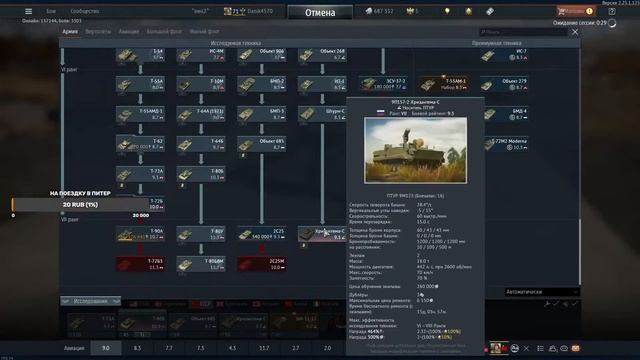Select the БМД-4 premium card
The image size is (640, 360).
506,114
